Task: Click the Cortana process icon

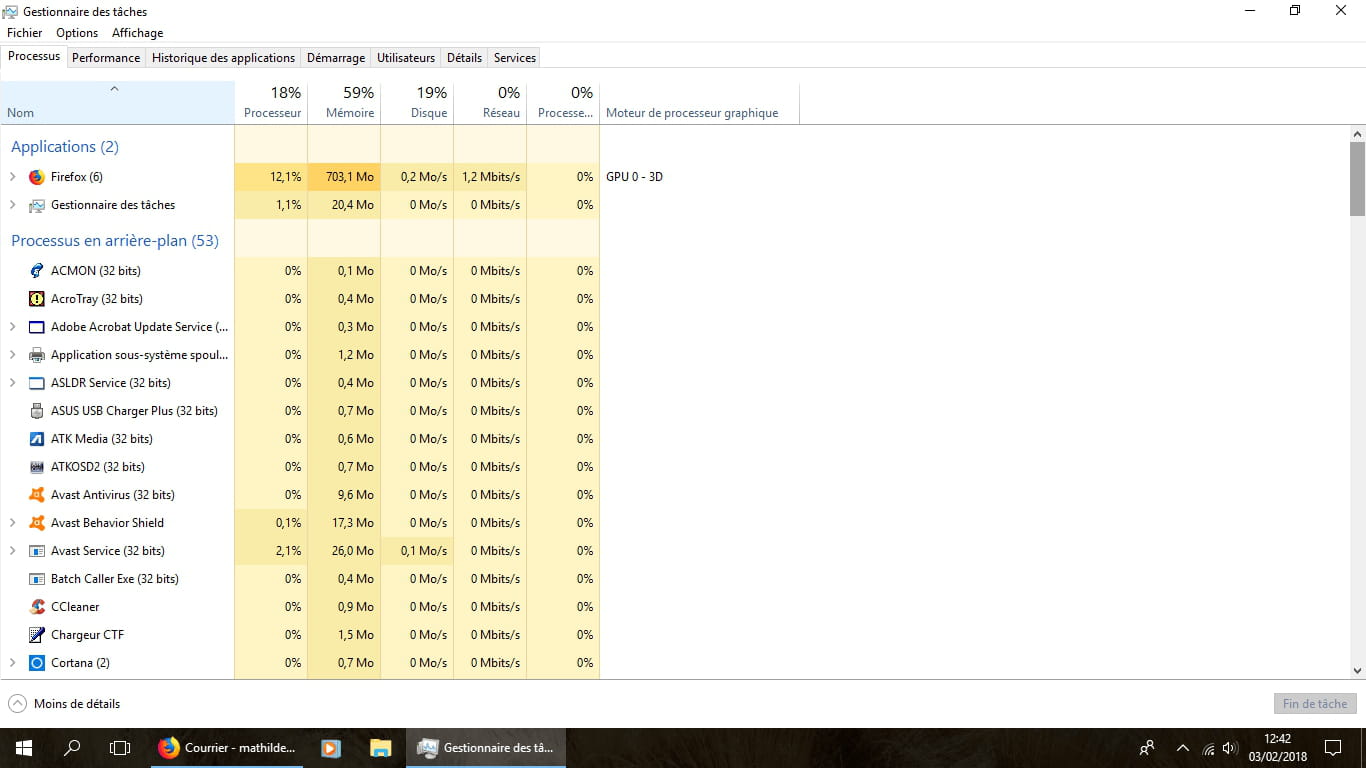Action: click(37, 663)
